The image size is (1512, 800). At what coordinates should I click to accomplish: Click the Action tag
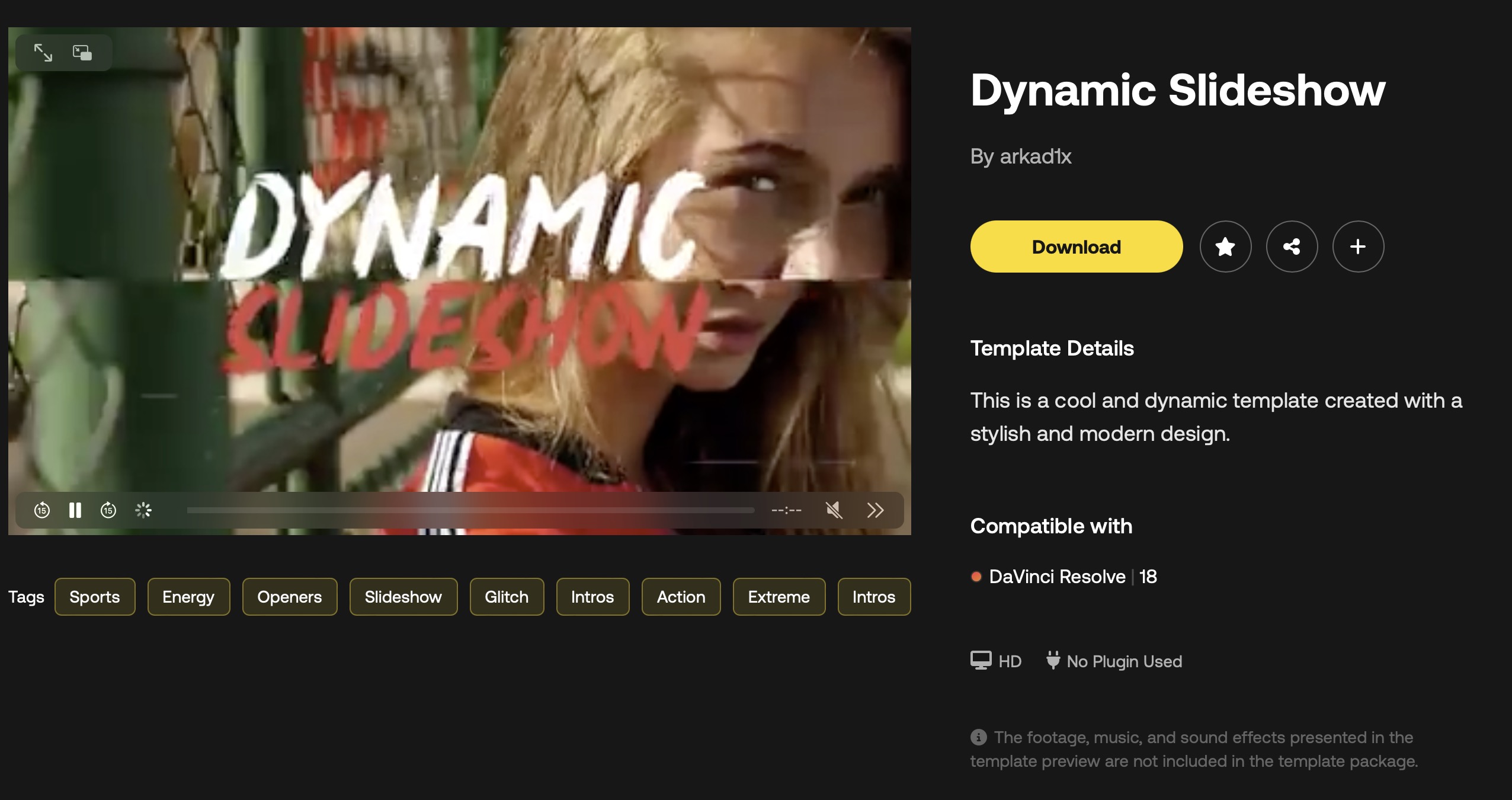pos(681,597)
